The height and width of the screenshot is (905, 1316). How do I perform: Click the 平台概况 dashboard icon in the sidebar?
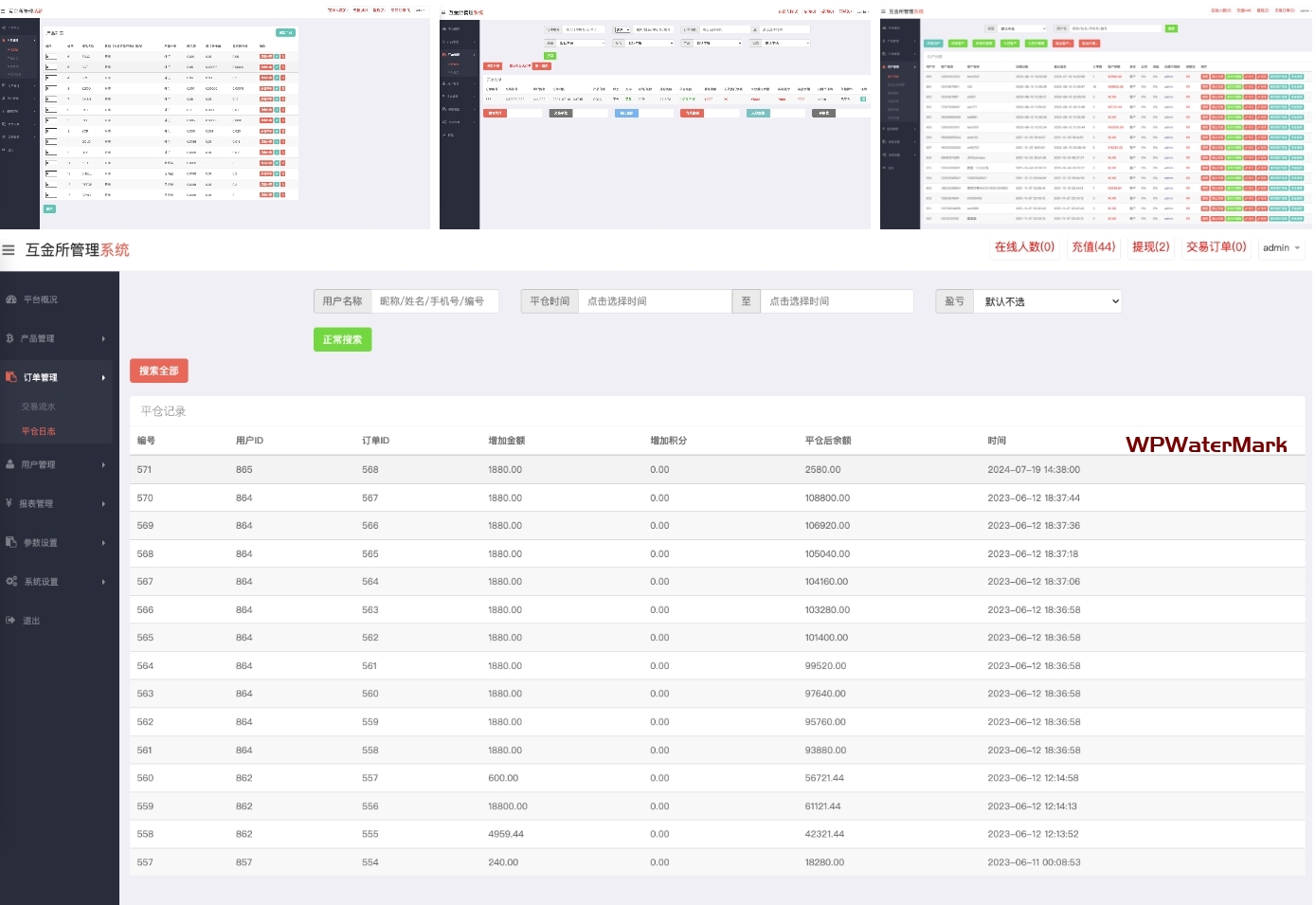pyautogui.click(x=11, y=299)
